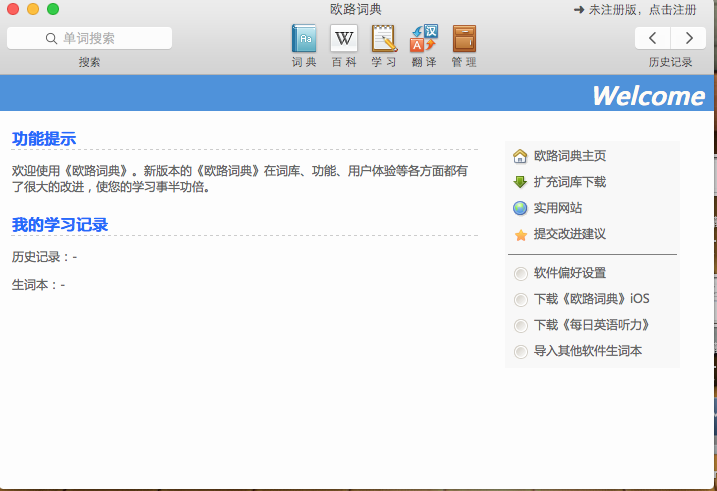Click the 我的学习记录 heading
The image size is (717, 491).
(x=60, y=225)
